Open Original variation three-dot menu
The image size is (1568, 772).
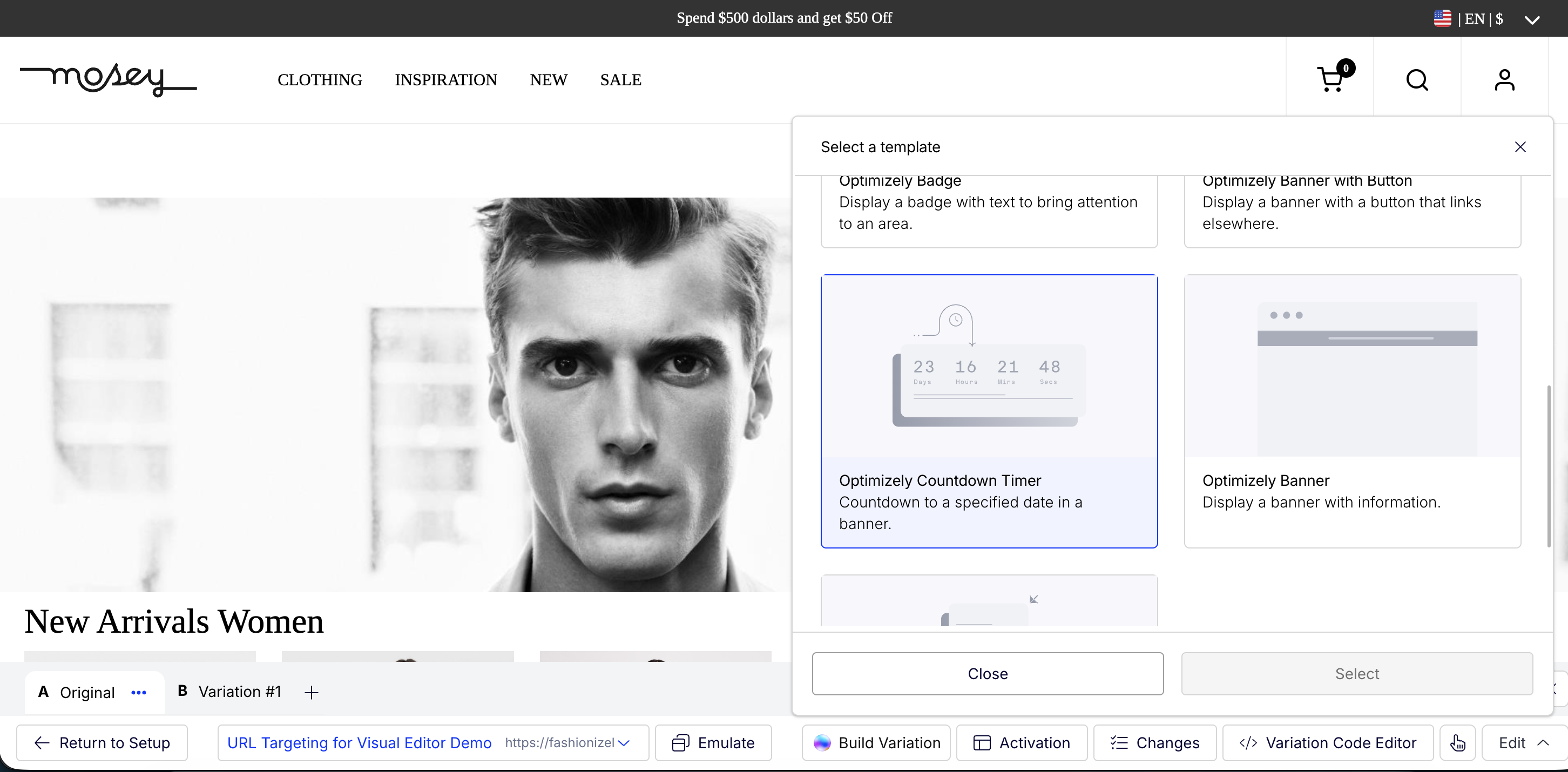coord(139,692)
